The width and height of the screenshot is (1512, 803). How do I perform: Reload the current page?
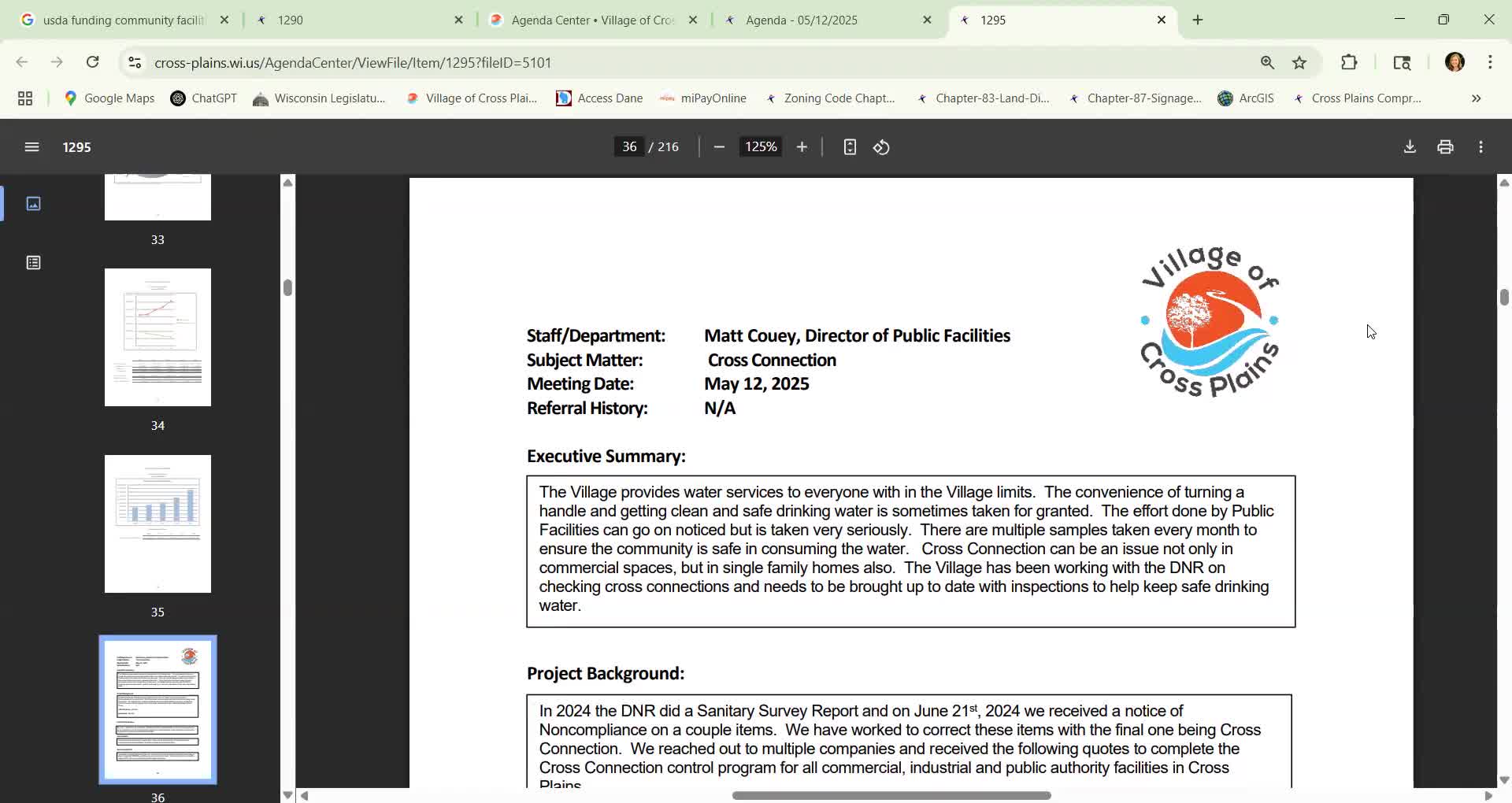click(93, 62)
